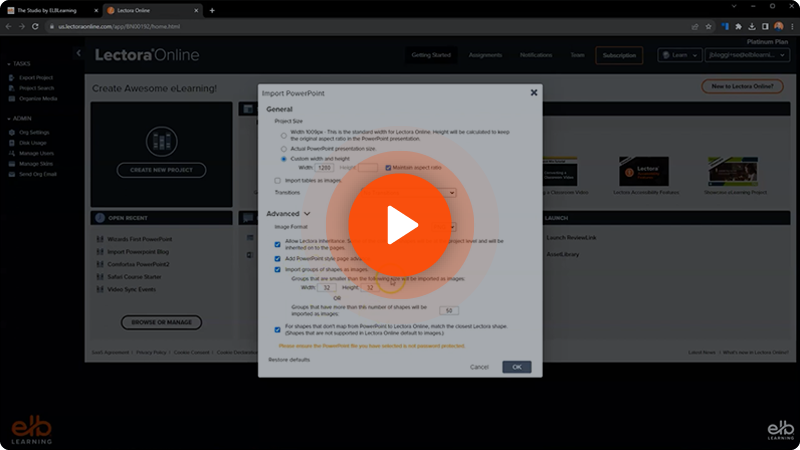Click AssetLibrary link

563,254
